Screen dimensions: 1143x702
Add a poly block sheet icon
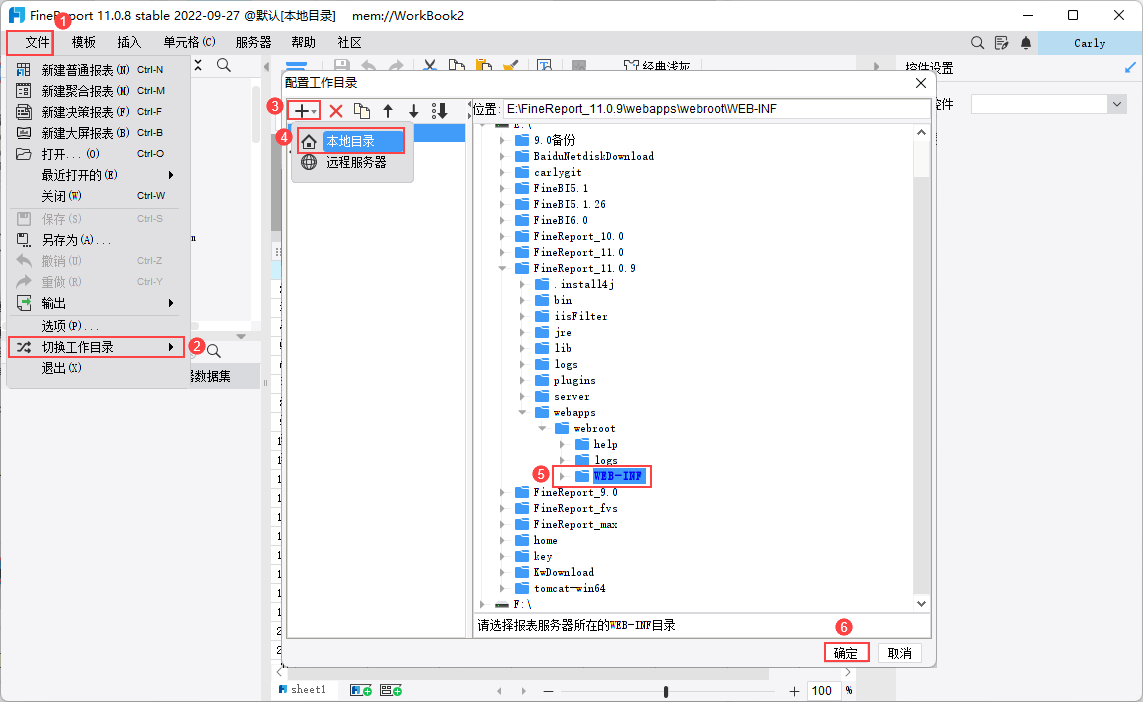tap(391, 690)
